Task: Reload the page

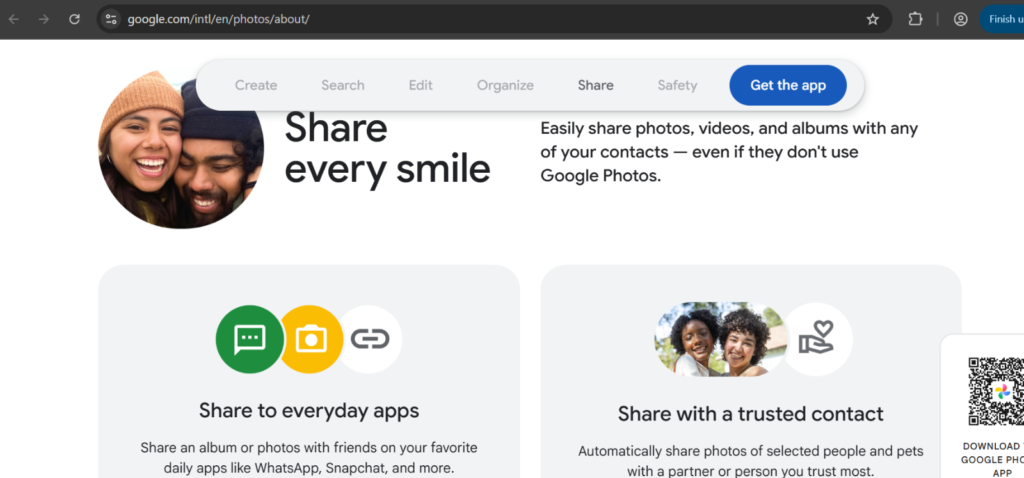Action: [74, 19]
